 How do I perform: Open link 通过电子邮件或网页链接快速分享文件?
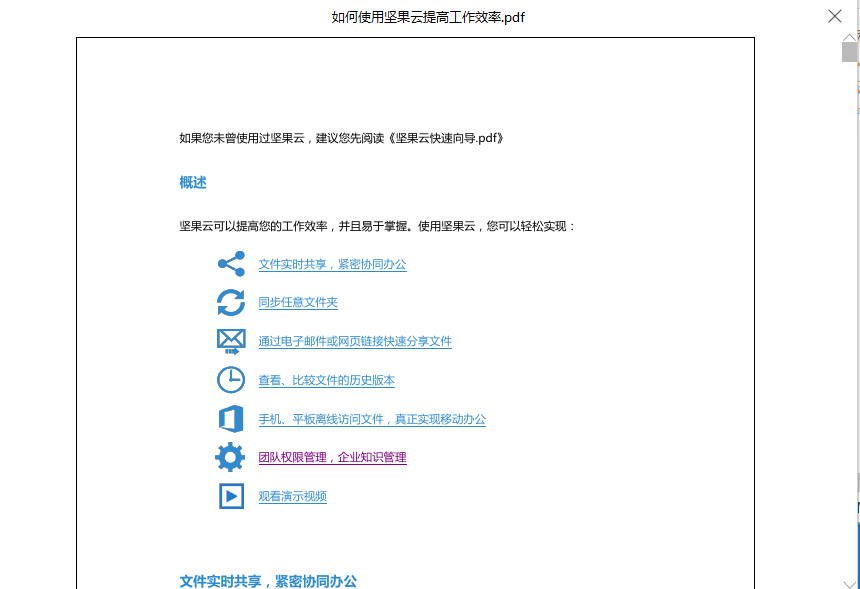pos(355,342)
